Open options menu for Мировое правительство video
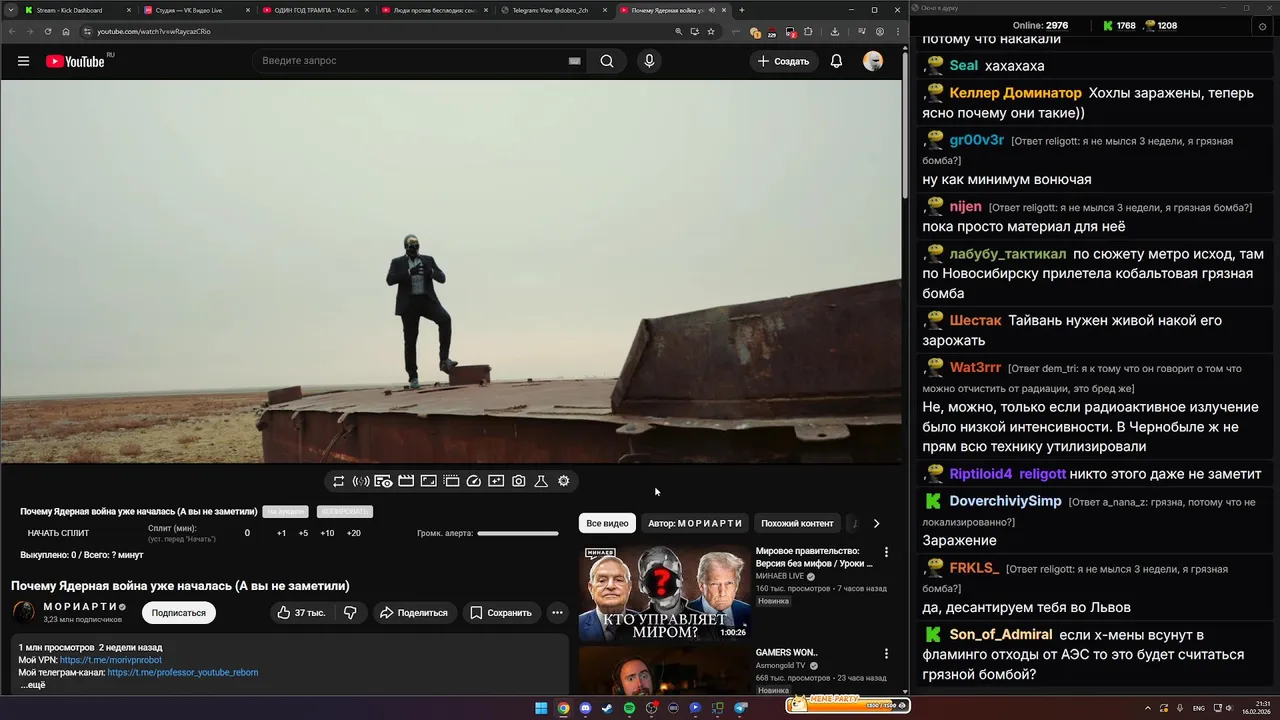The width and height of the screenshot is (1280, 720). pyautogui.click(x=886, y=552)
